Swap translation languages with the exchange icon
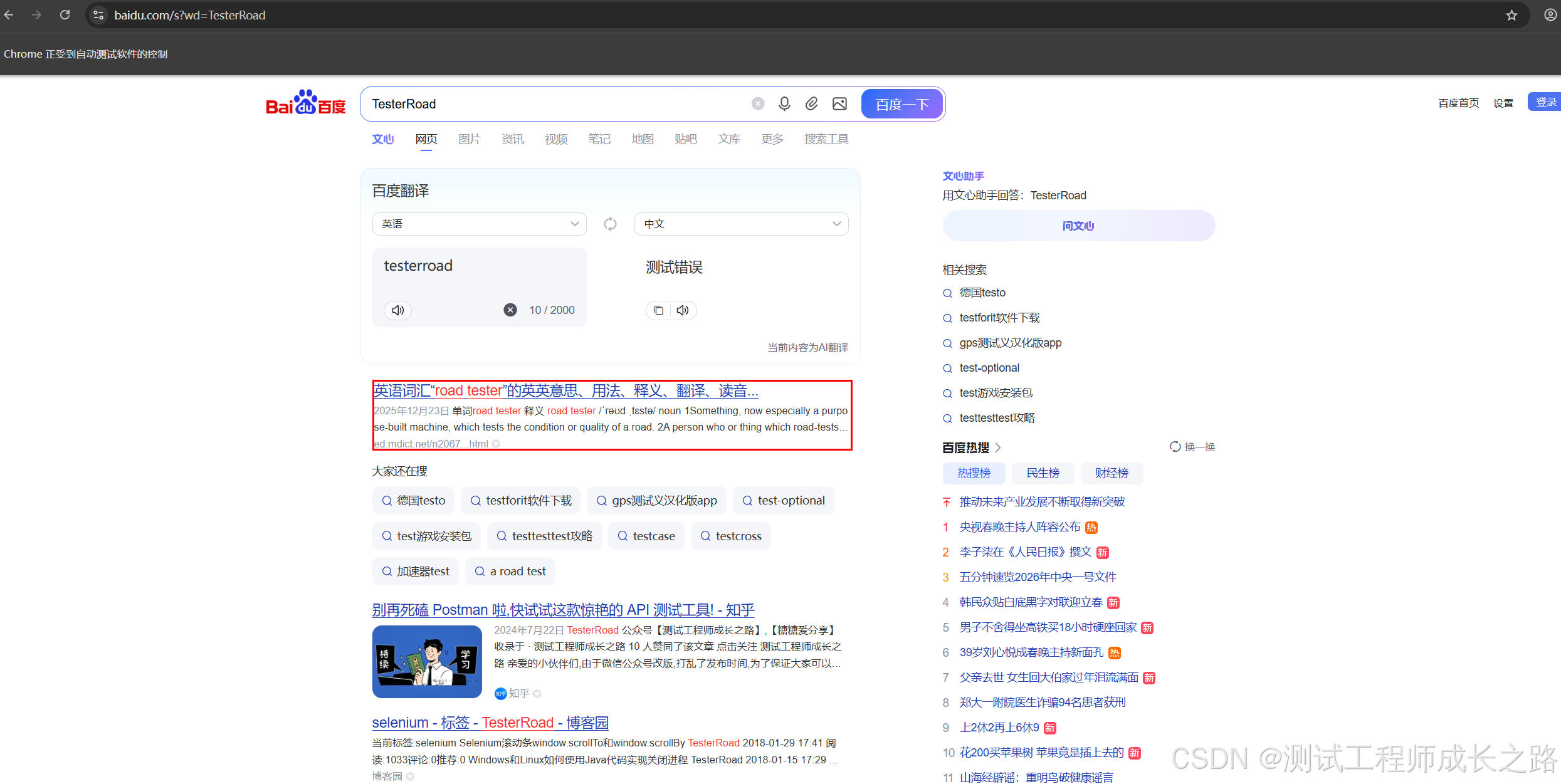The height and width of the screenshot is (784, 1561). 609,224
